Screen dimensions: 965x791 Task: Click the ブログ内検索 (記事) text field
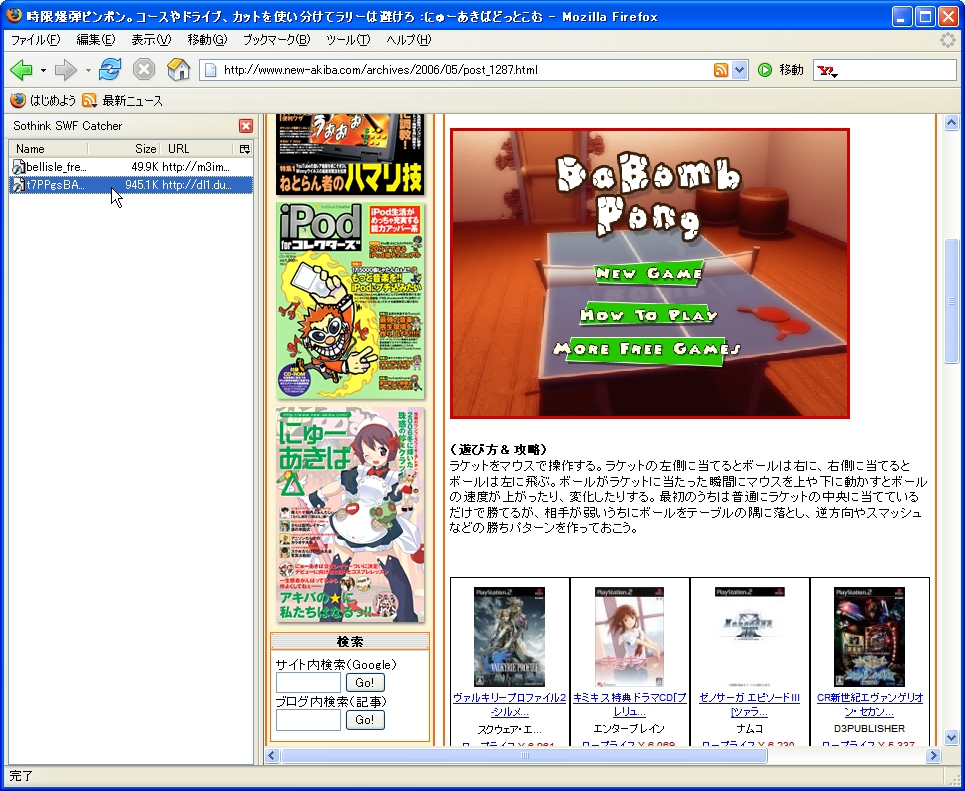pos(308,720)
